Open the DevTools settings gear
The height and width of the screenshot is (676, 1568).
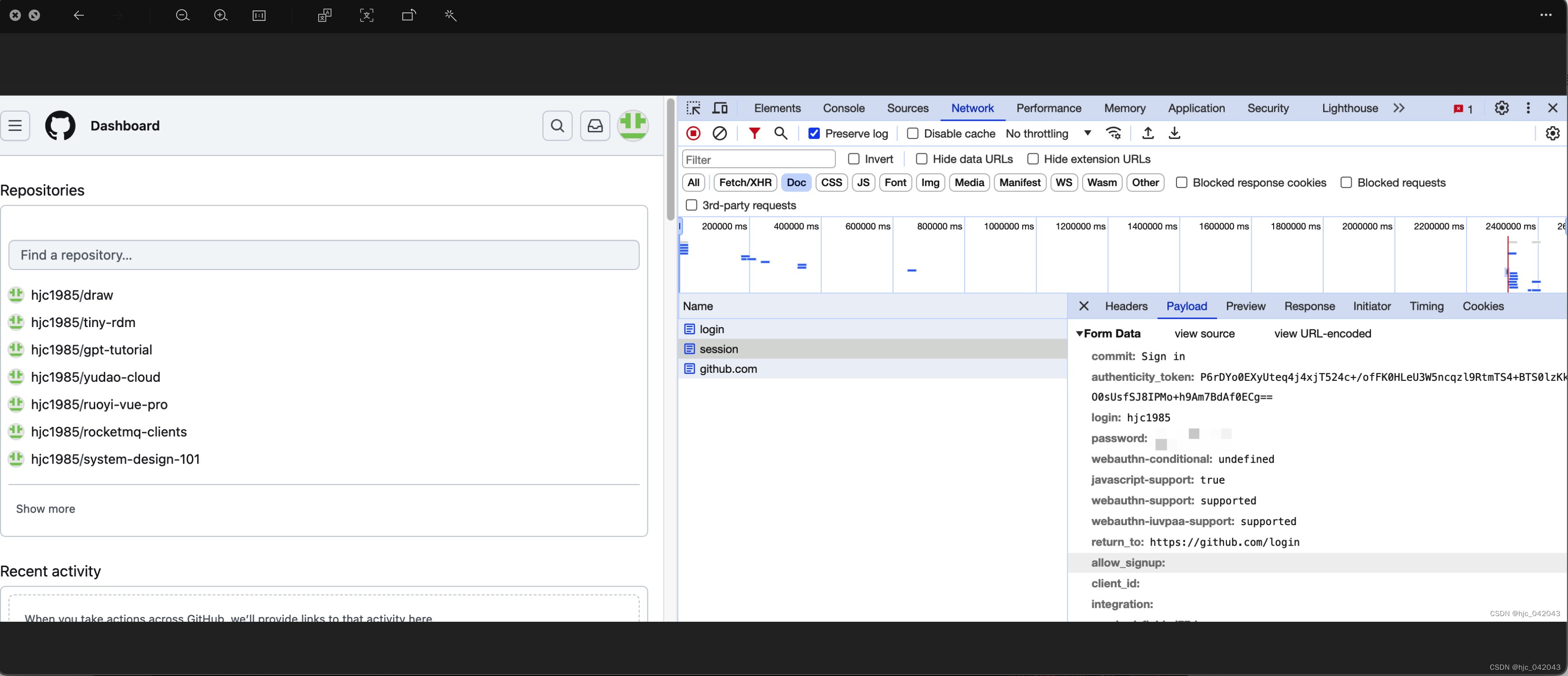1502,109
